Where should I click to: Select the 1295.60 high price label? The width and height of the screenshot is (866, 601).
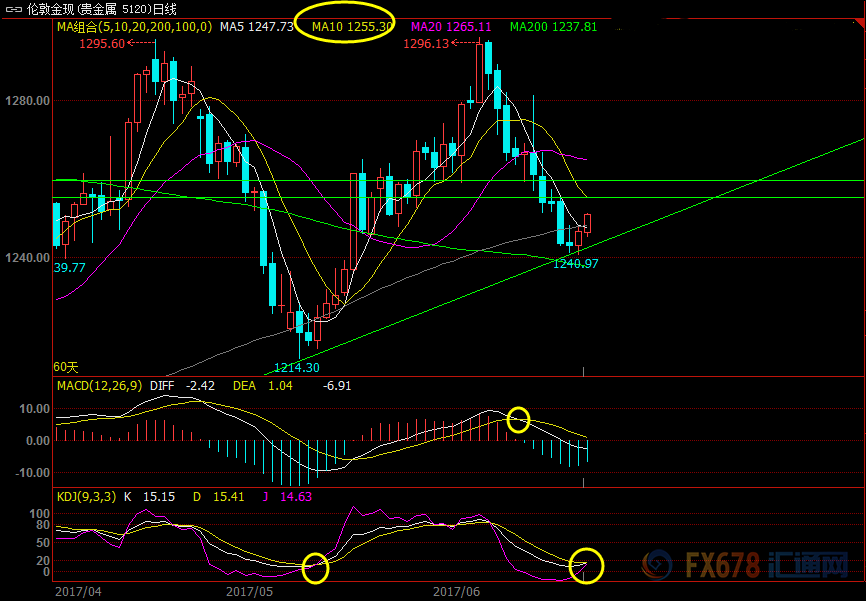102,44
